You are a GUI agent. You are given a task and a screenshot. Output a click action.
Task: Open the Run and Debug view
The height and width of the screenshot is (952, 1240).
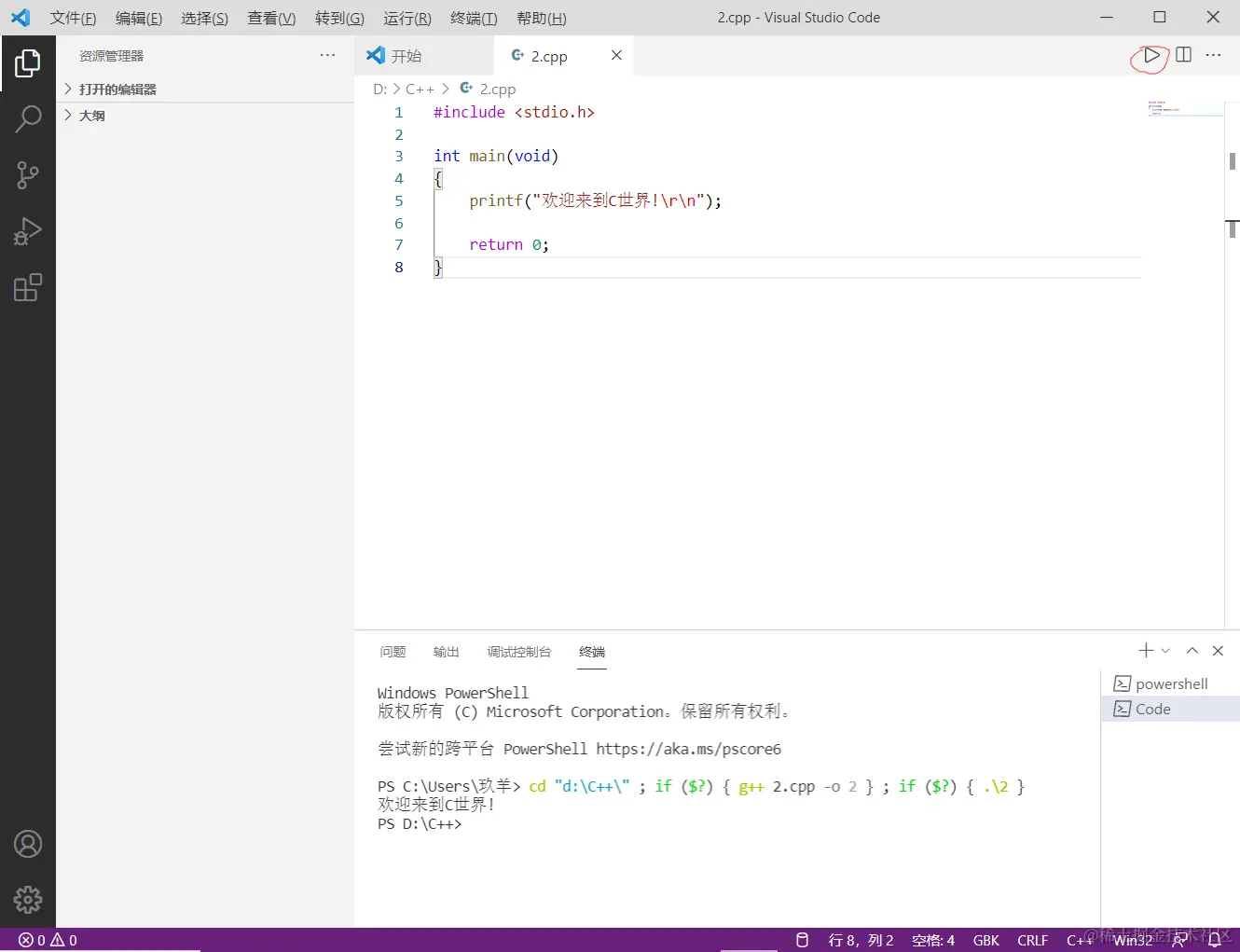click(28, 231)
